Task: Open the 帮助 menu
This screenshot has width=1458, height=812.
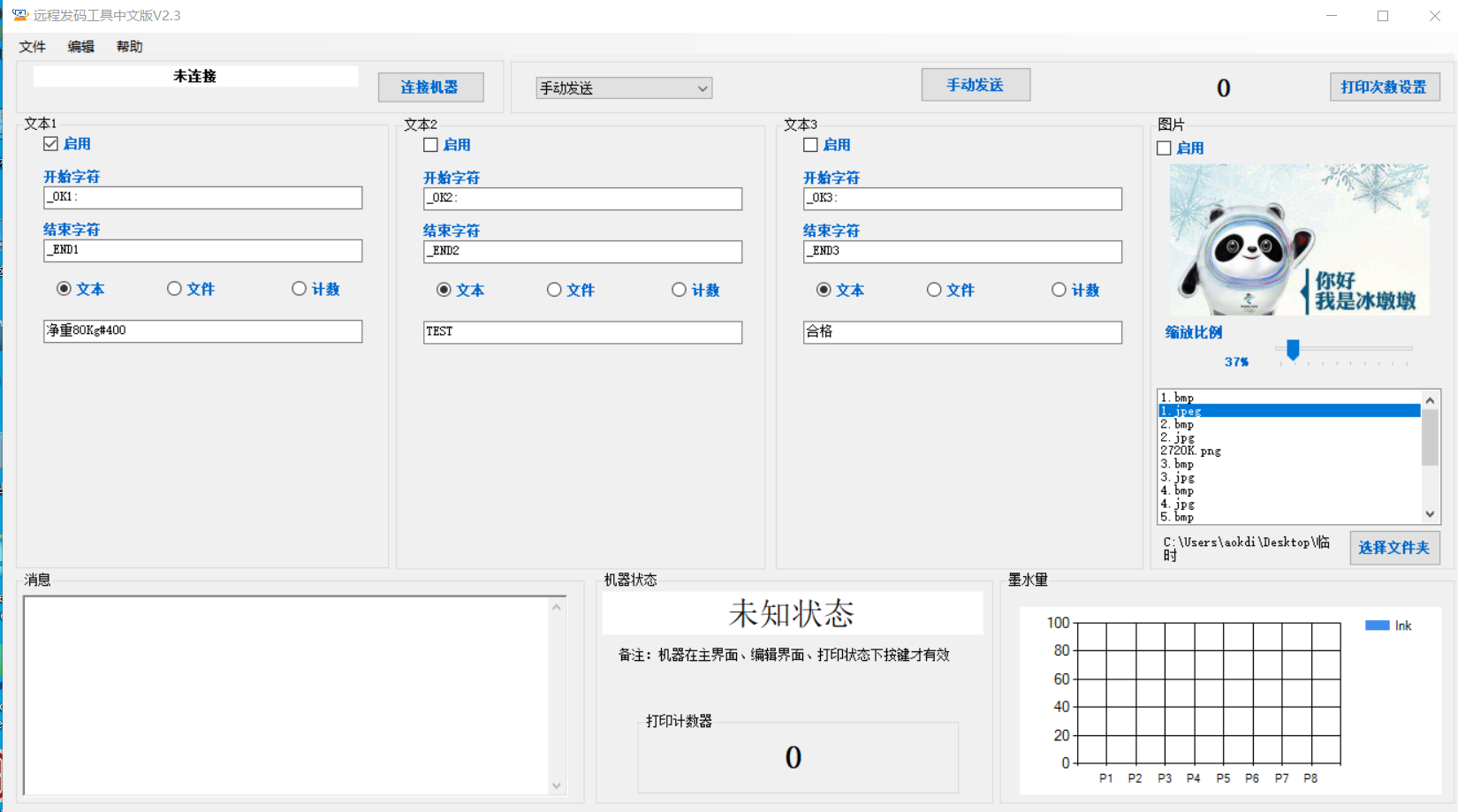Action: (129, 47)
